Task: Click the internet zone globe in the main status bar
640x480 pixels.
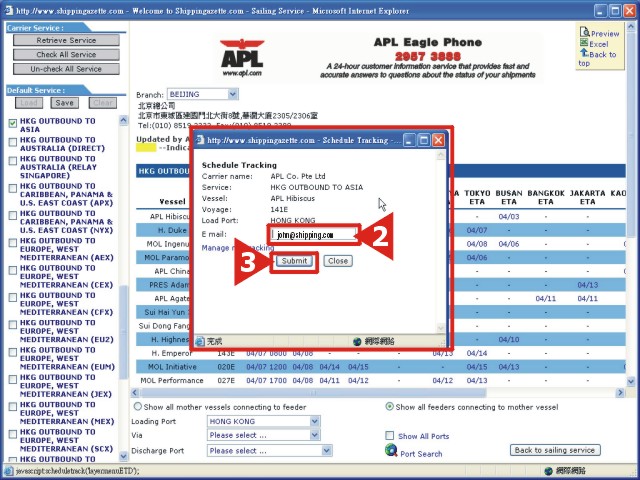Action: tap(549, 471)
